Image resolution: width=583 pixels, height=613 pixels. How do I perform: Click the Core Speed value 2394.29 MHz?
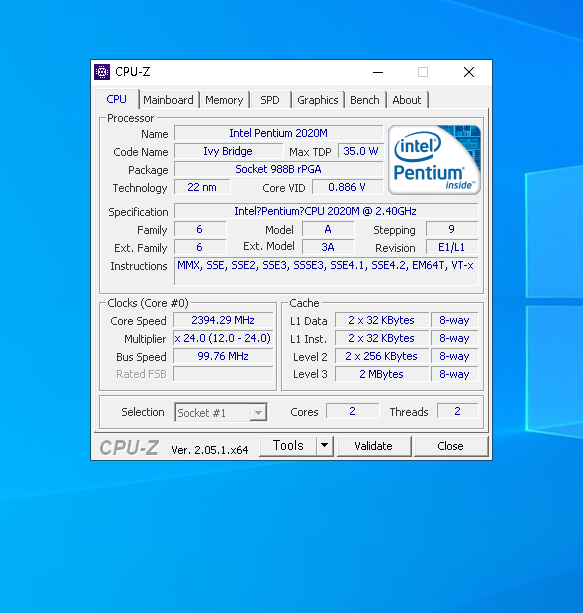[223, 320]
